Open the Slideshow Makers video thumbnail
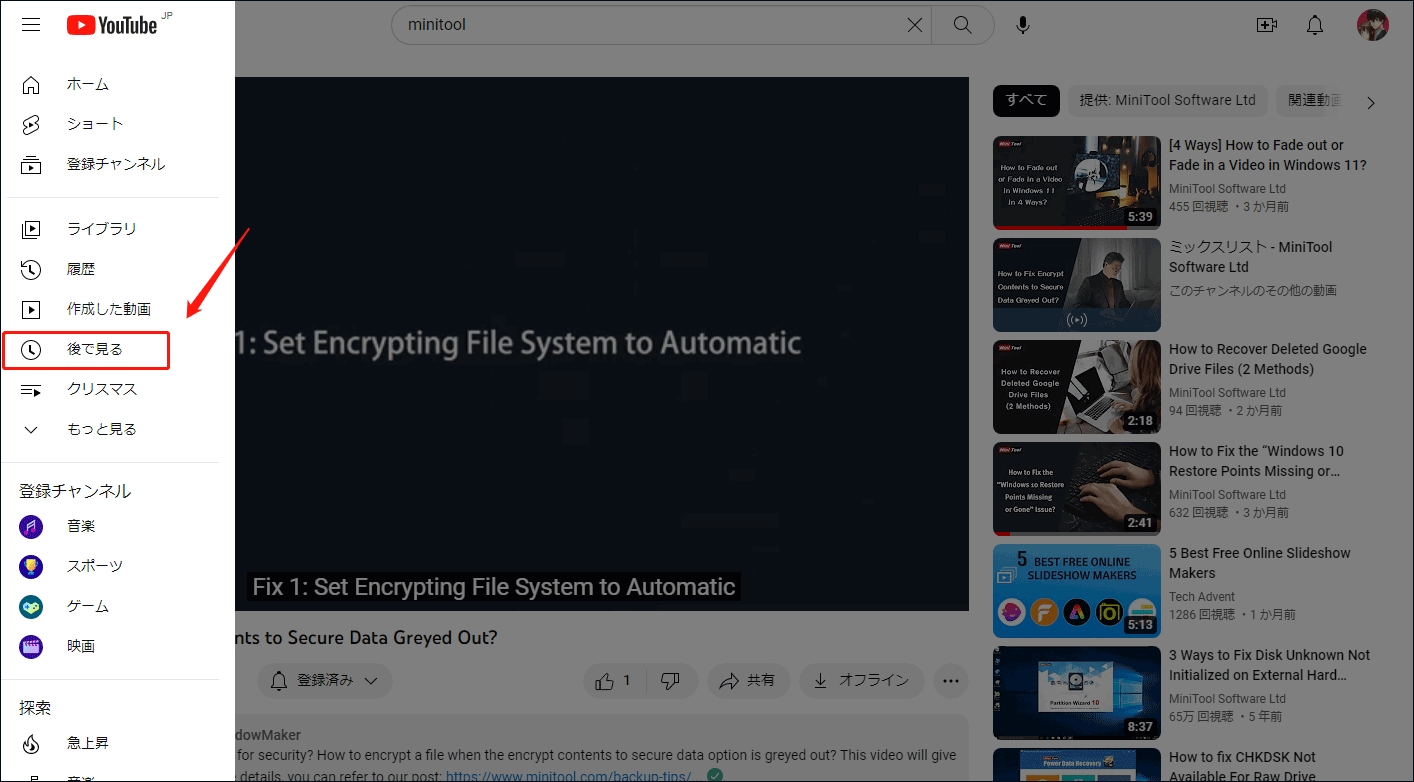 [1077, 591]
